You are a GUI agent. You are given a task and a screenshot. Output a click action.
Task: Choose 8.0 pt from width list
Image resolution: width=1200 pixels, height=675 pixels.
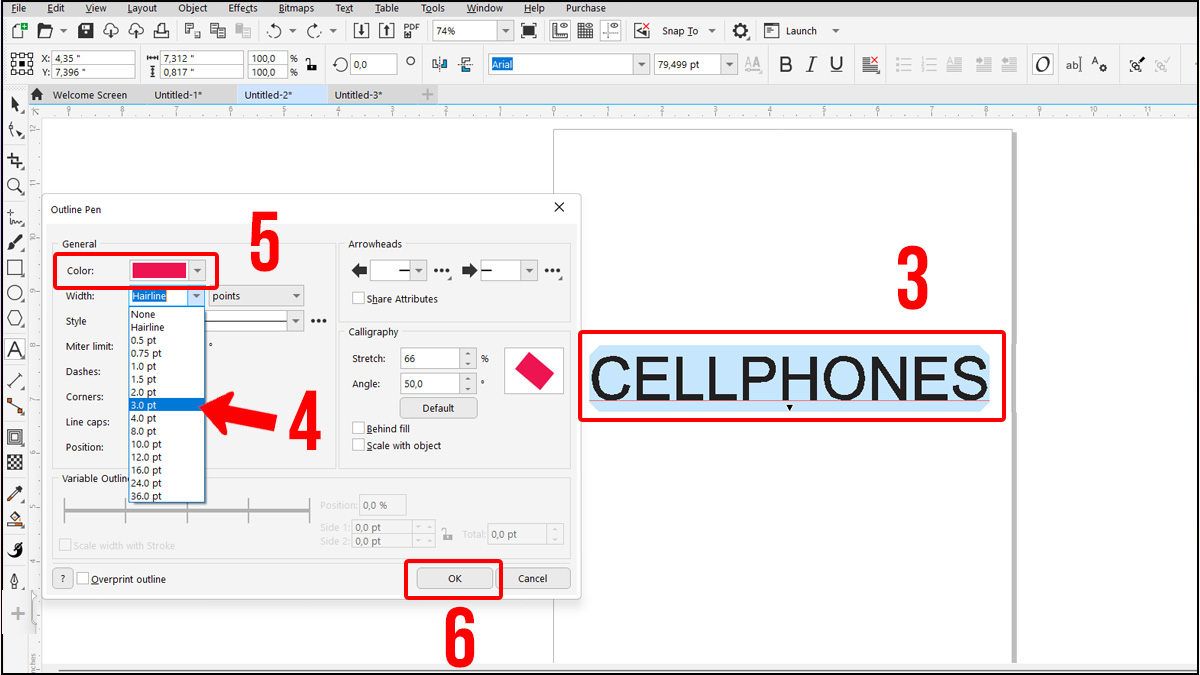166,431
